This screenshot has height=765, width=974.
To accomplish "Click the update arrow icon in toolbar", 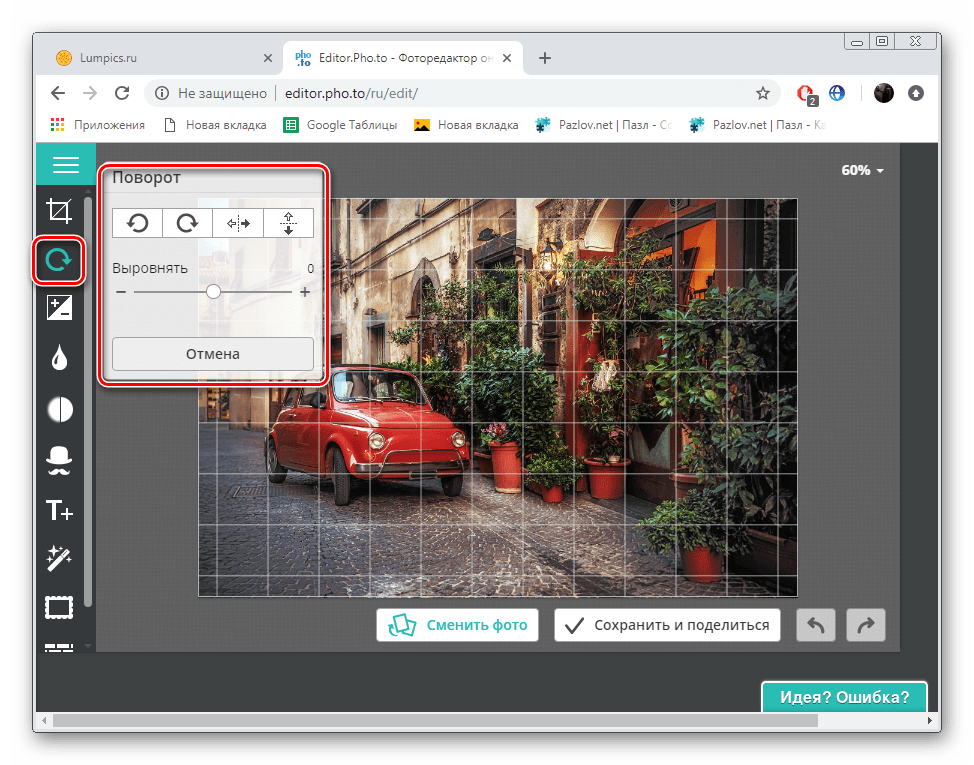I will coord(916,93).
